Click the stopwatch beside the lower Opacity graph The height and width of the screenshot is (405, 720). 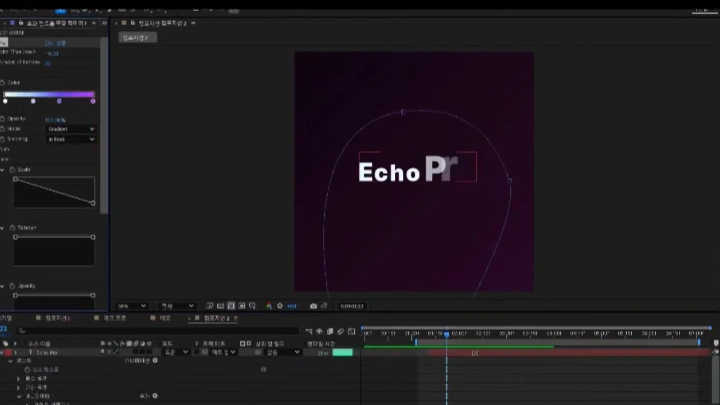(12, 286)
